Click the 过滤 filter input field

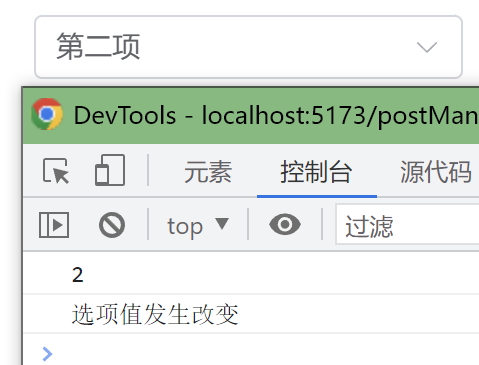[x=408, y=225]
